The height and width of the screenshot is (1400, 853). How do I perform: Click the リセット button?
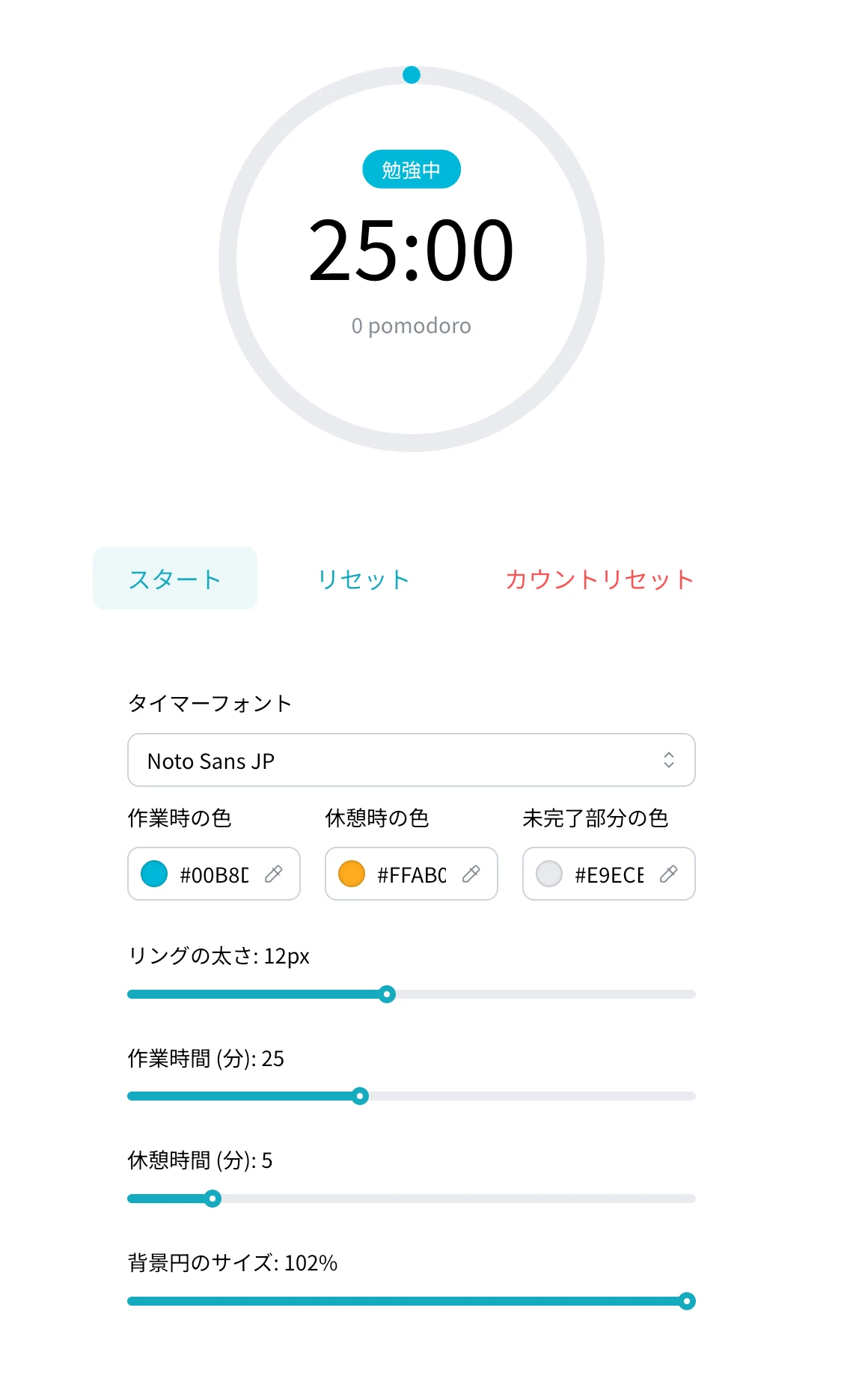pos(364,578)
